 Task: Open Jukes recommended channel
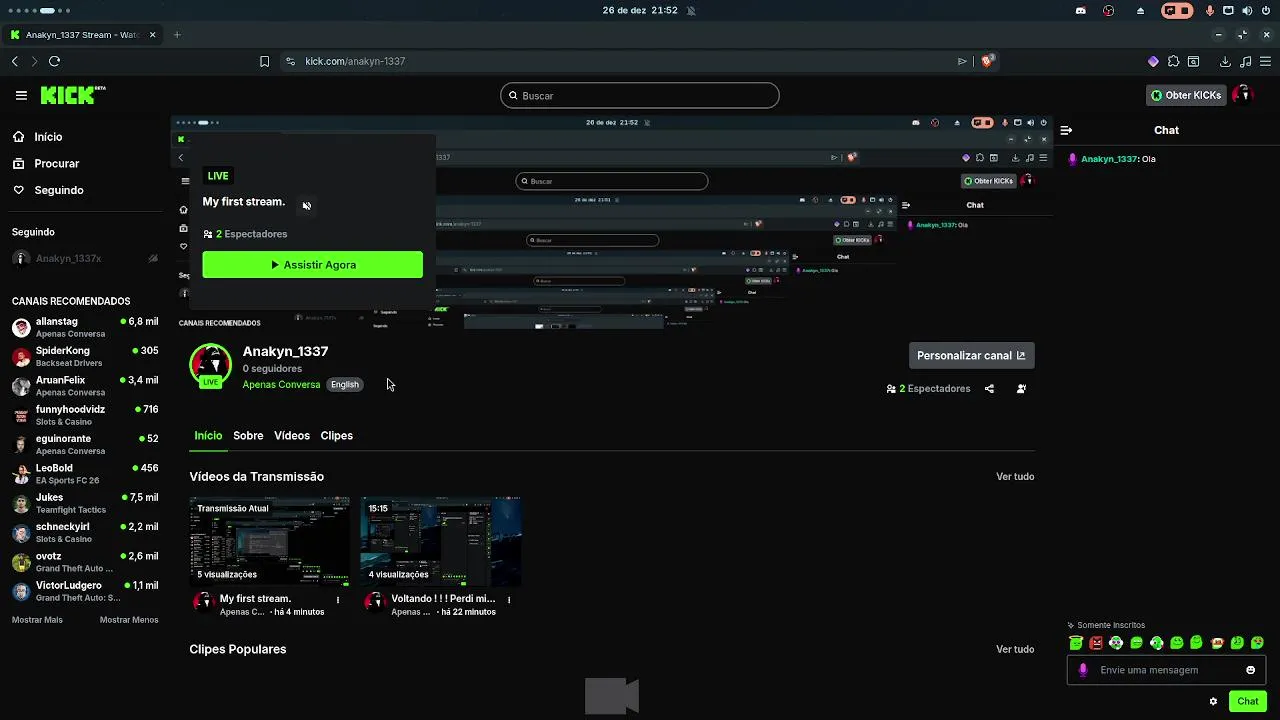(85, 503)
